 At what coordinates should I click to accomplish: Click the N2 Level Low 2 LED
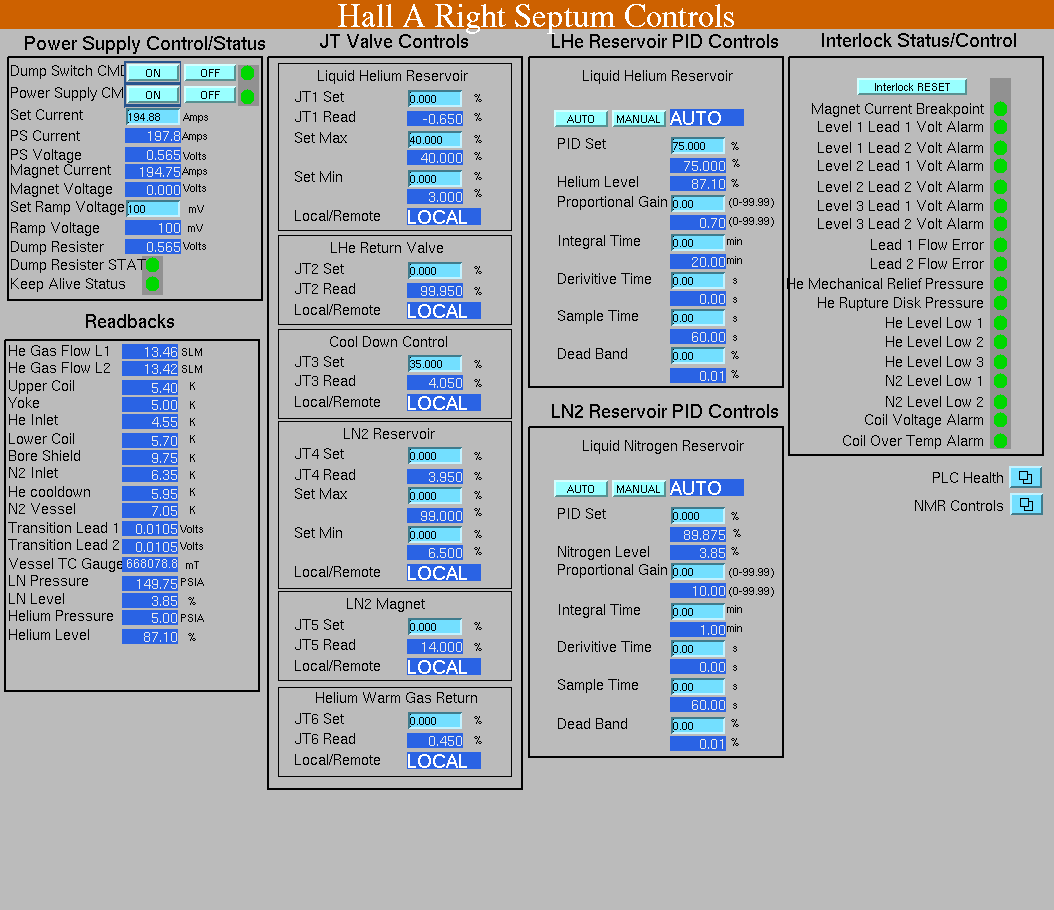pyautogui.click(x=1000, y=402)
